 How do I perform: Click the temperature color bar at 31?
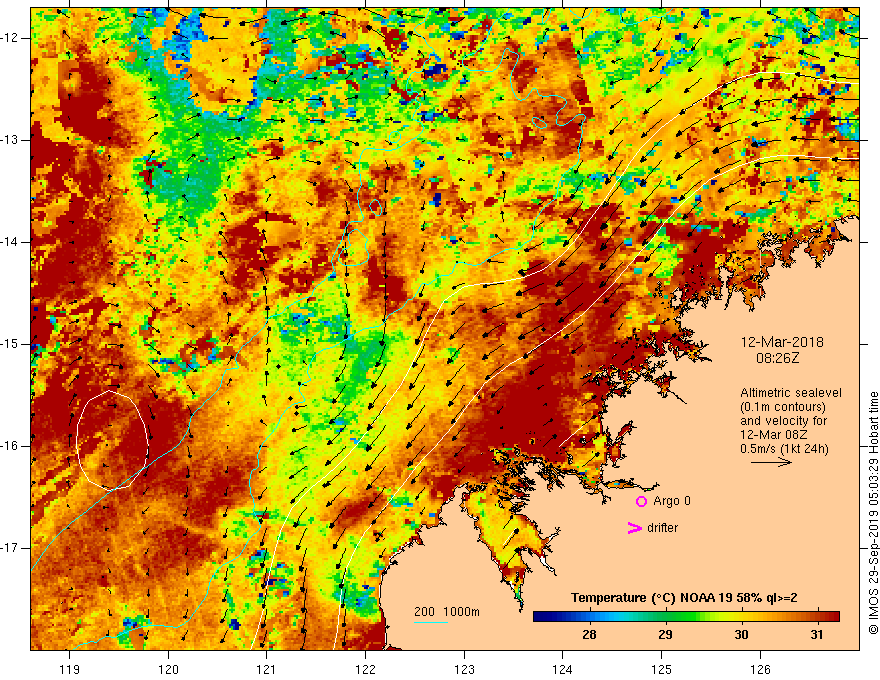click(818, 617)
